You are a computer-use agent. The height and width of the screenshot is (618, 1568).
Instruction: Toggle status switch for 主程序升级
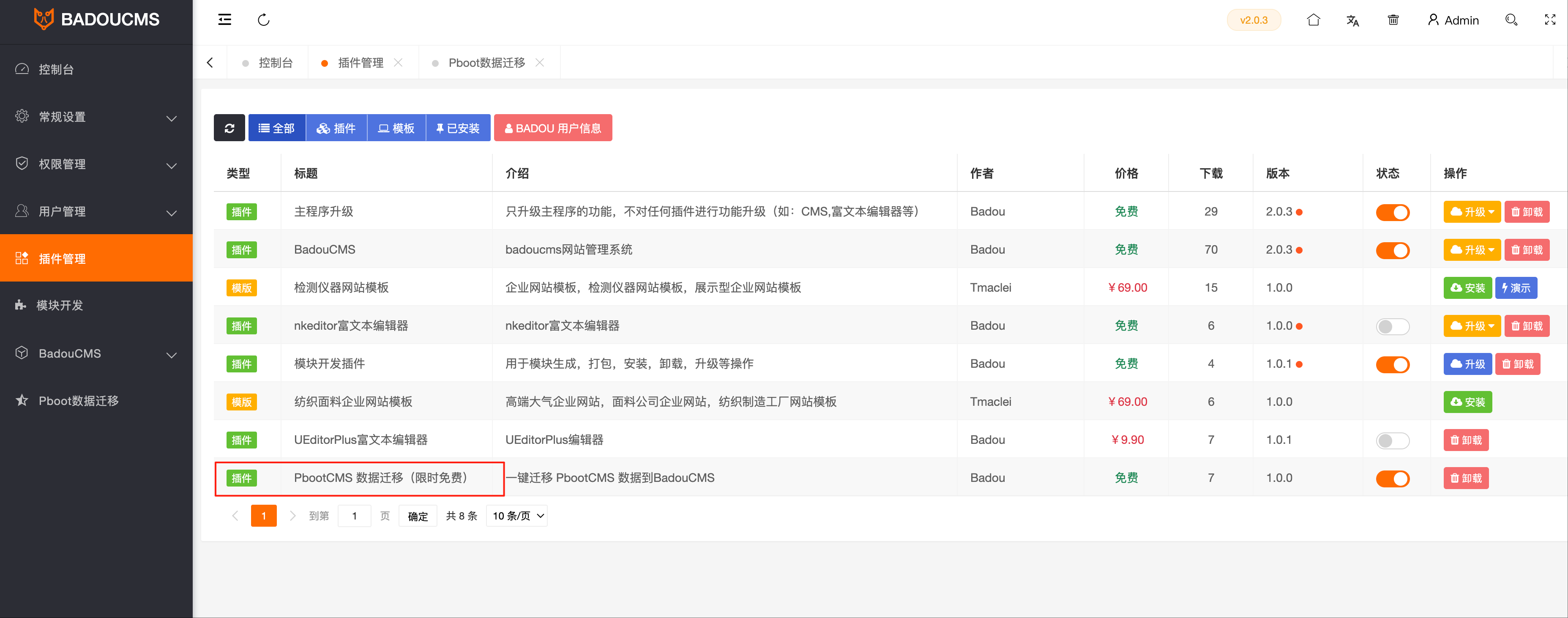(1392, 212)
